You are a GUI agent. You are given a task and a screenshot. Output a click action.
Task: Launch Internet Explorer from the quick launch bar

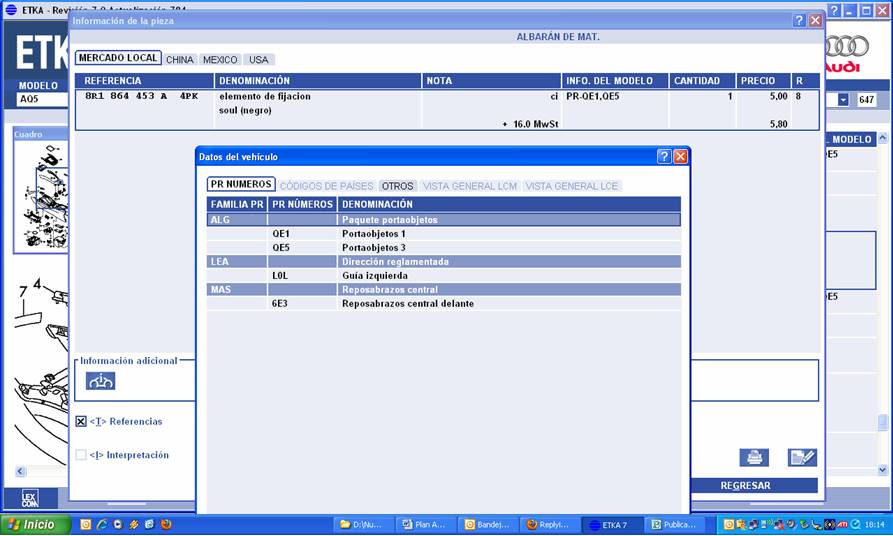pyautogui.click(x=102, y=524)
